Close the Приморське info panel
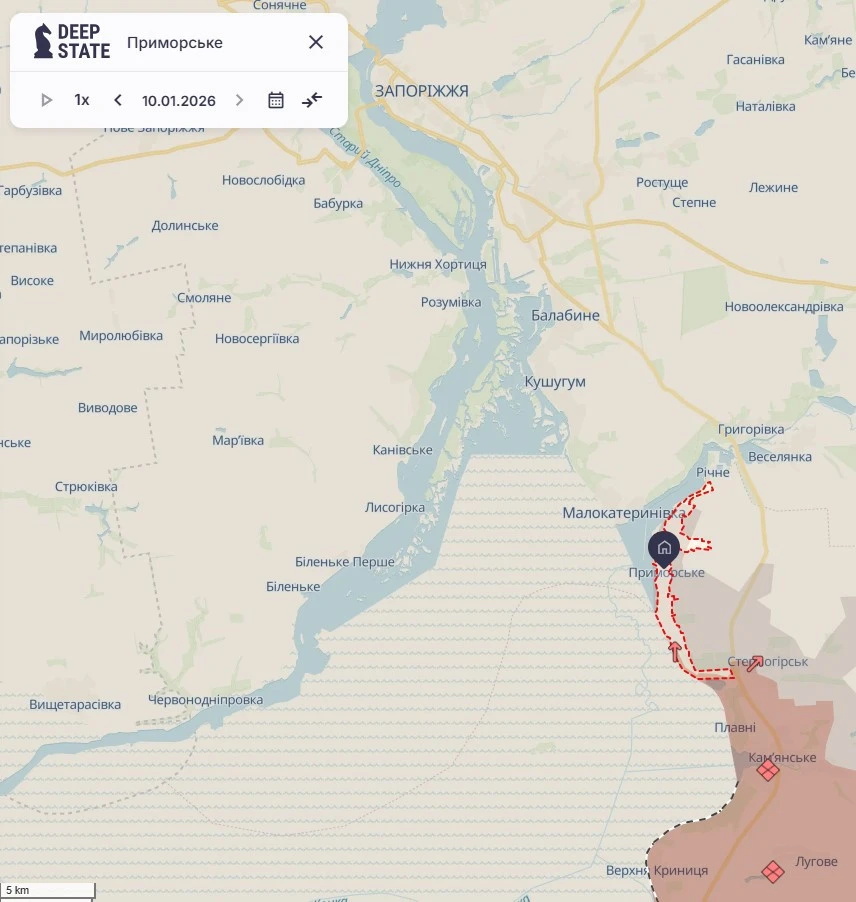Screen dimensions: 856x902 [x=316, y=42]
